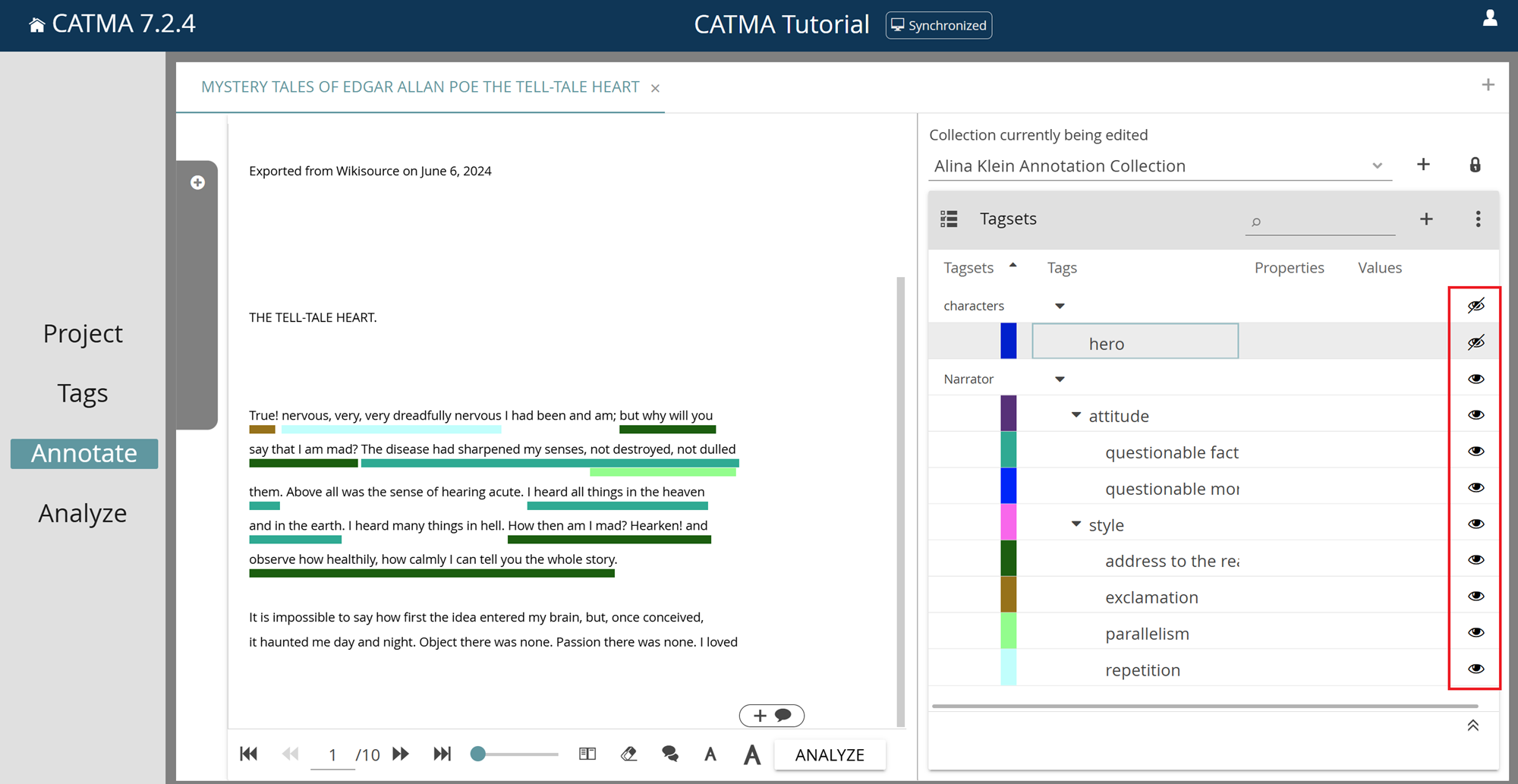1518x784 pixels.
Task: Toggle visibility of the repetition tag
Action: pyautogui.click(x=1475, y=669)
